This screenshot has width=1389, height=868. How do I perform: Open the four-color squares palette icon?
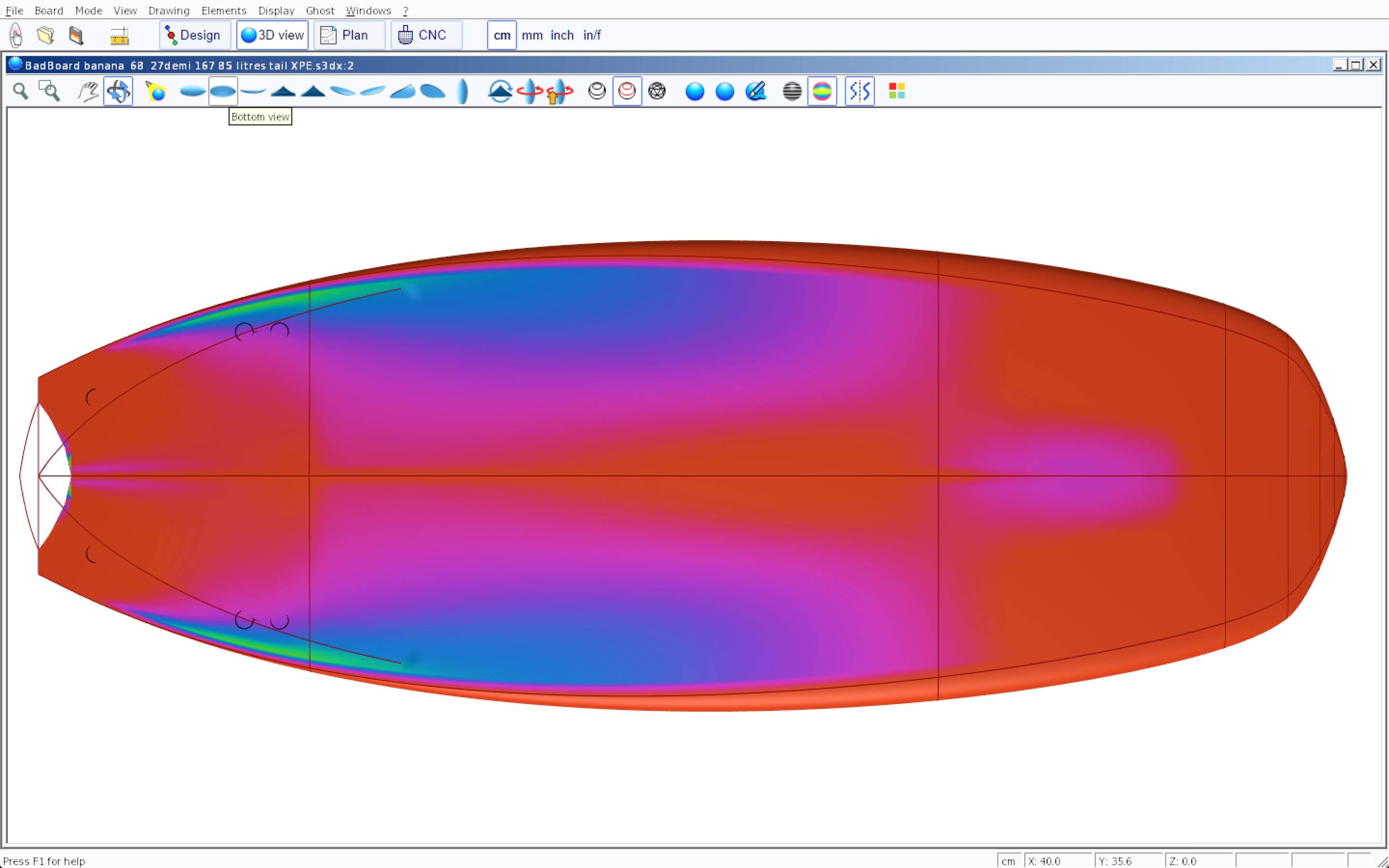point(897,91)
